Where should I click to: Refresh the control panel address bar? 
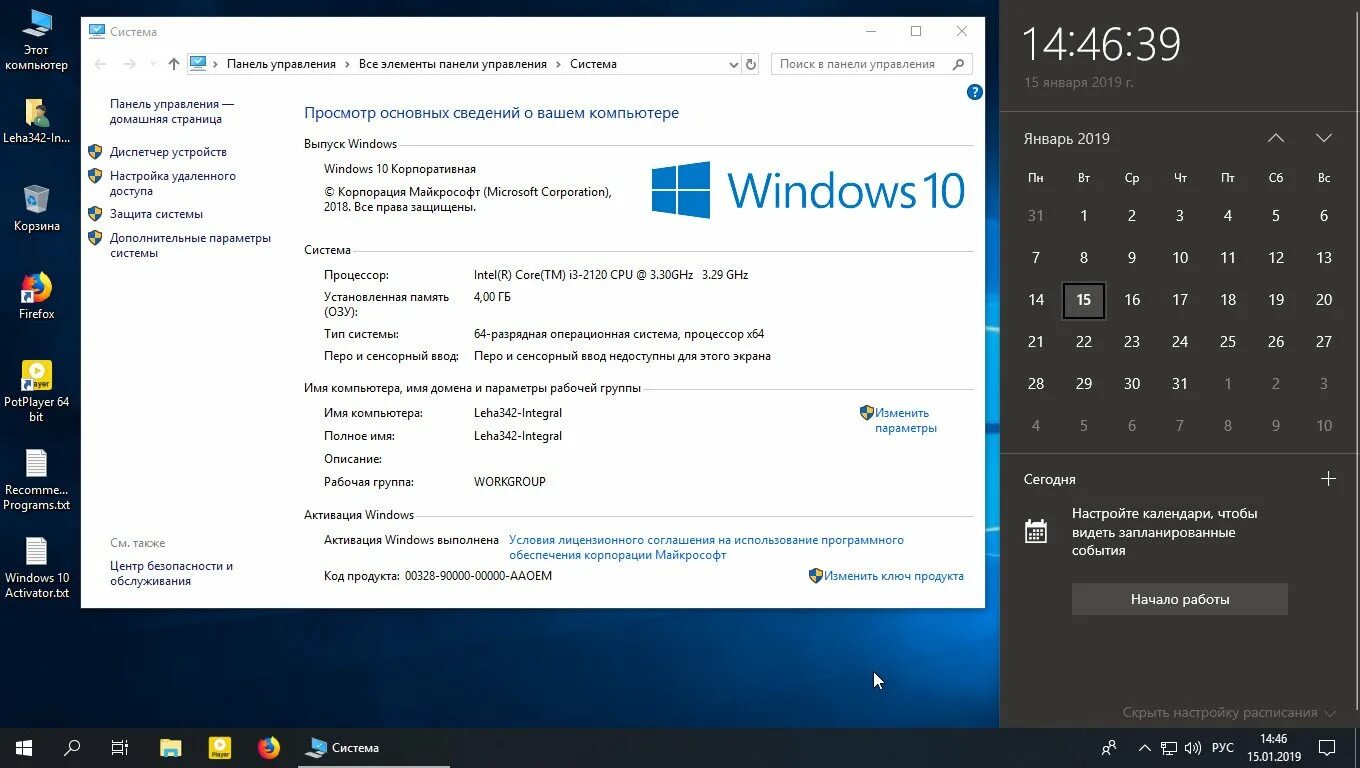[x=752, y=64]
